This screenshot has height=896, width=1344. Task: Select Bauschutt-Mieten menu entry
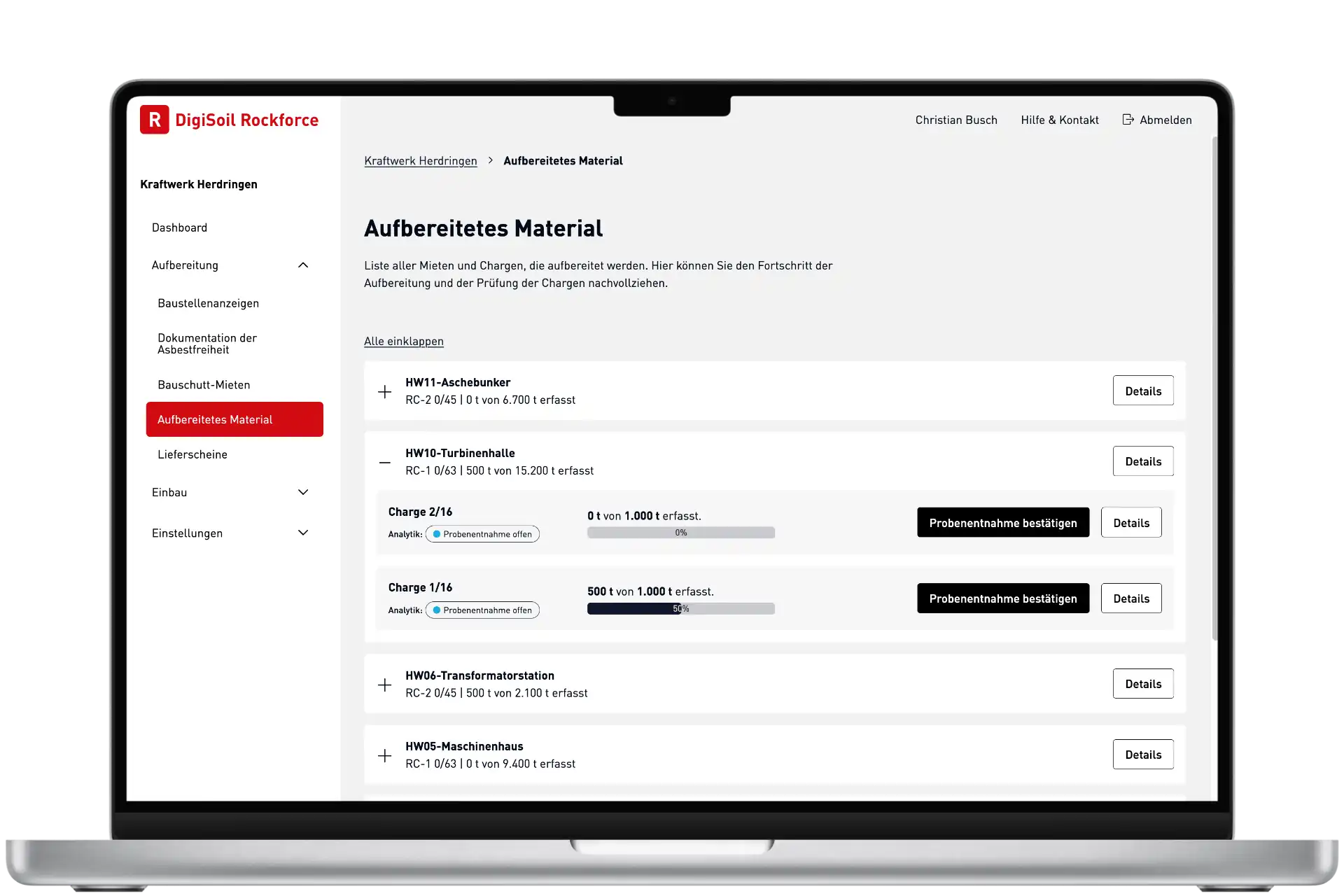click(204, 385)
